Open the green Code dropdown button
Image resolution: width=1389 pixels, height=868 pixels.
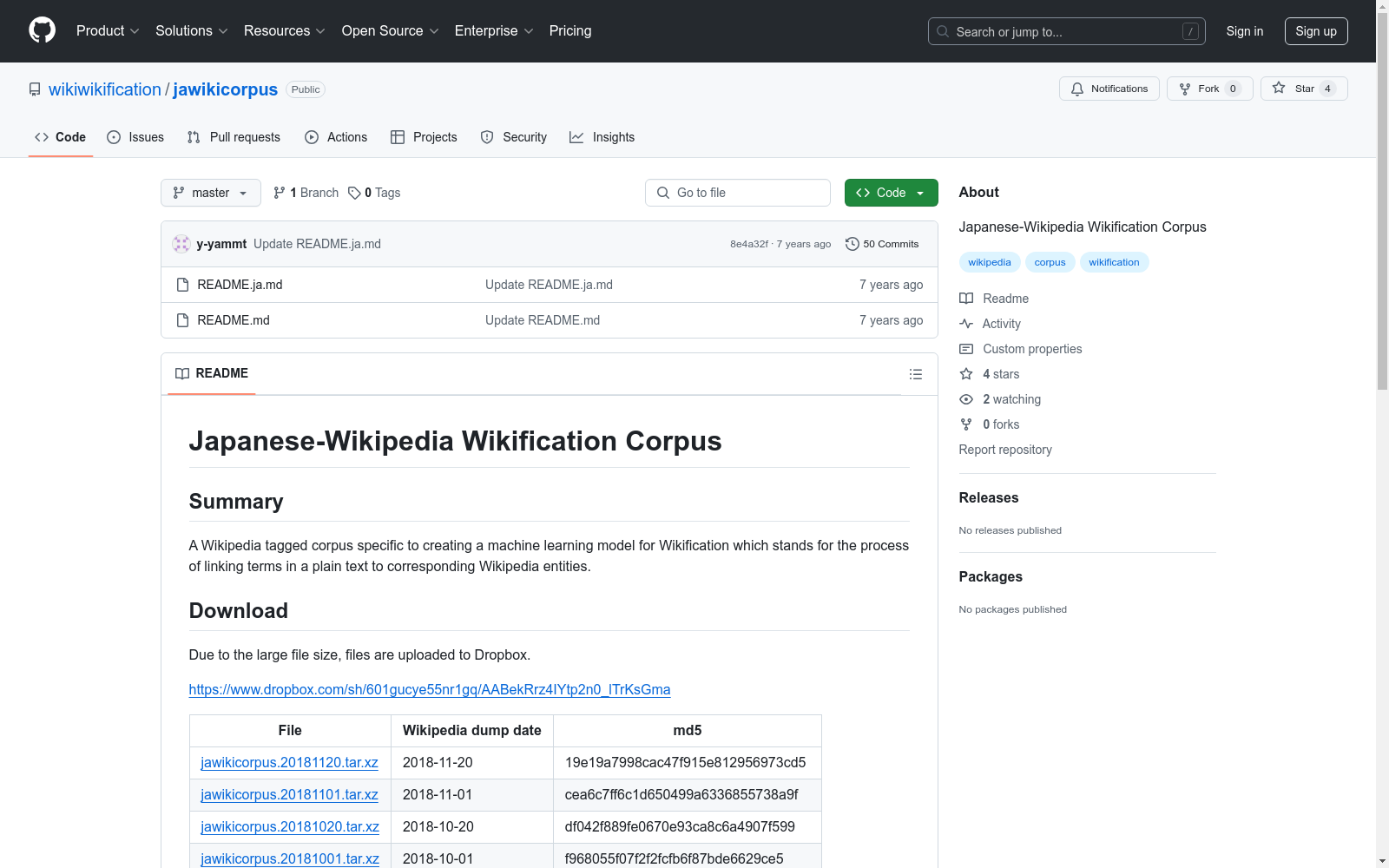(x=892, y=193)
